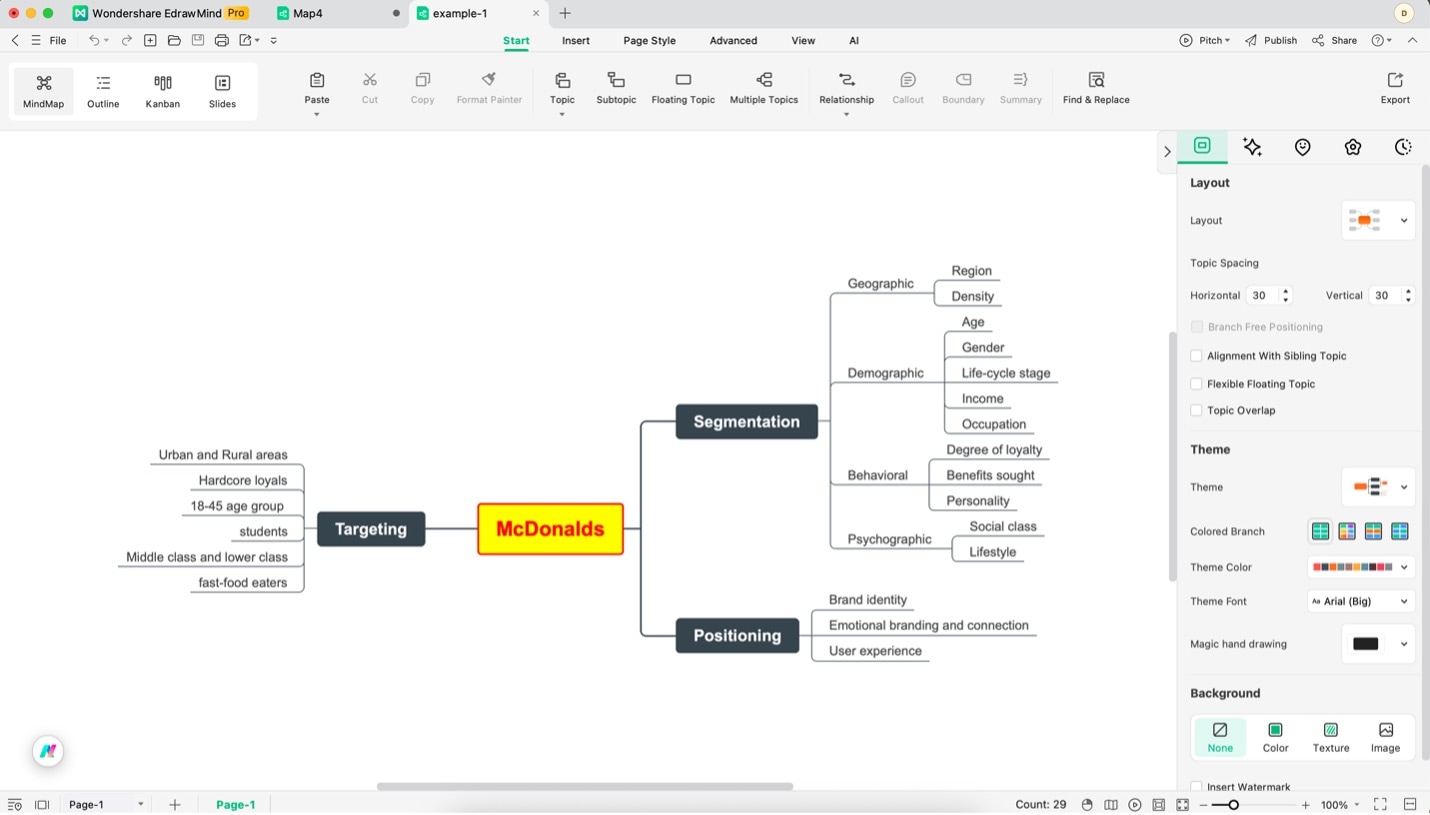Image resolution: width=1430 pixels, height=815 pixels.
Task: Select Image background option
Action: (x=1385, y=737)
